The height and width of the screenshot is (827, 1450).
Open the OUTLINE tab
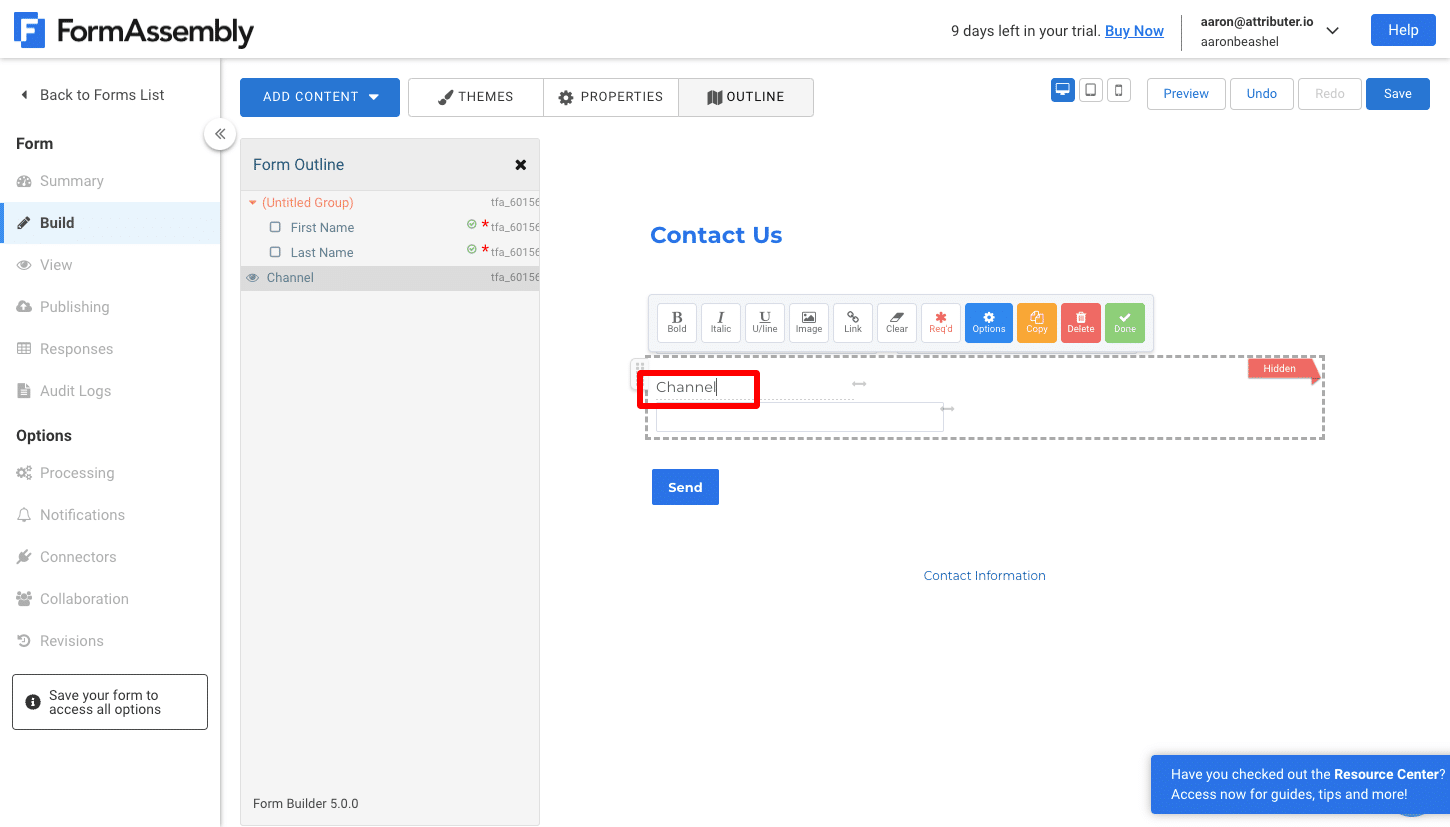(745, 97)
